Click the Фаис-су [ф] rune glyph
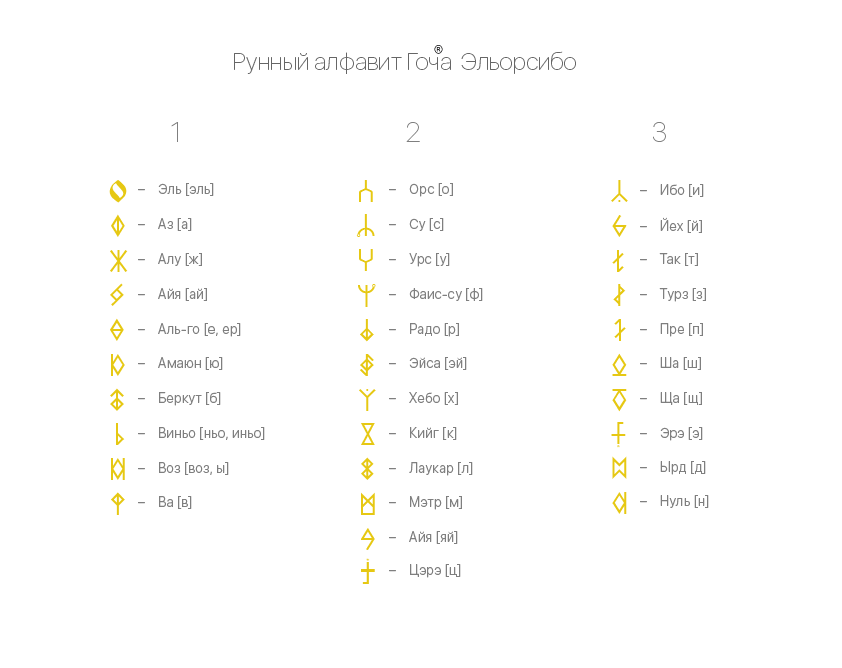 coord(366,295)
